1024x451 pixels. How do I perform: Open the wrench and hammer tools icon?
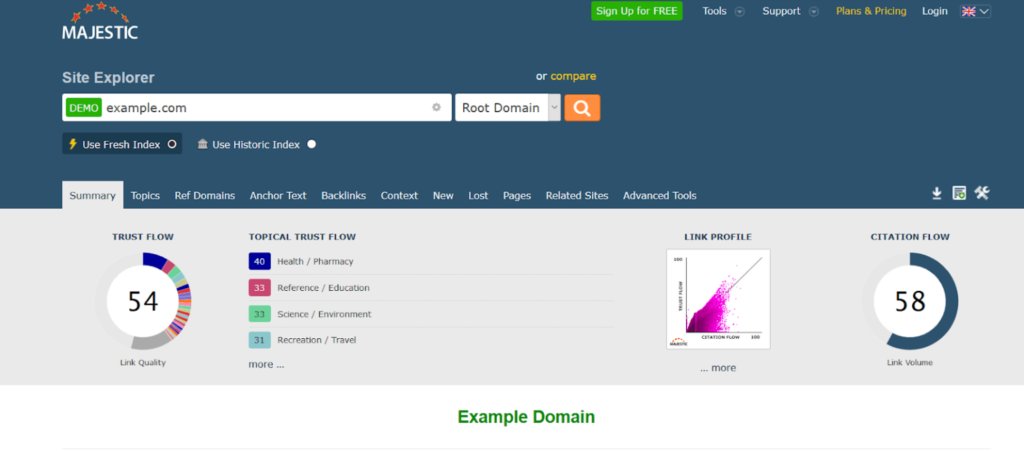click(982, 193)
